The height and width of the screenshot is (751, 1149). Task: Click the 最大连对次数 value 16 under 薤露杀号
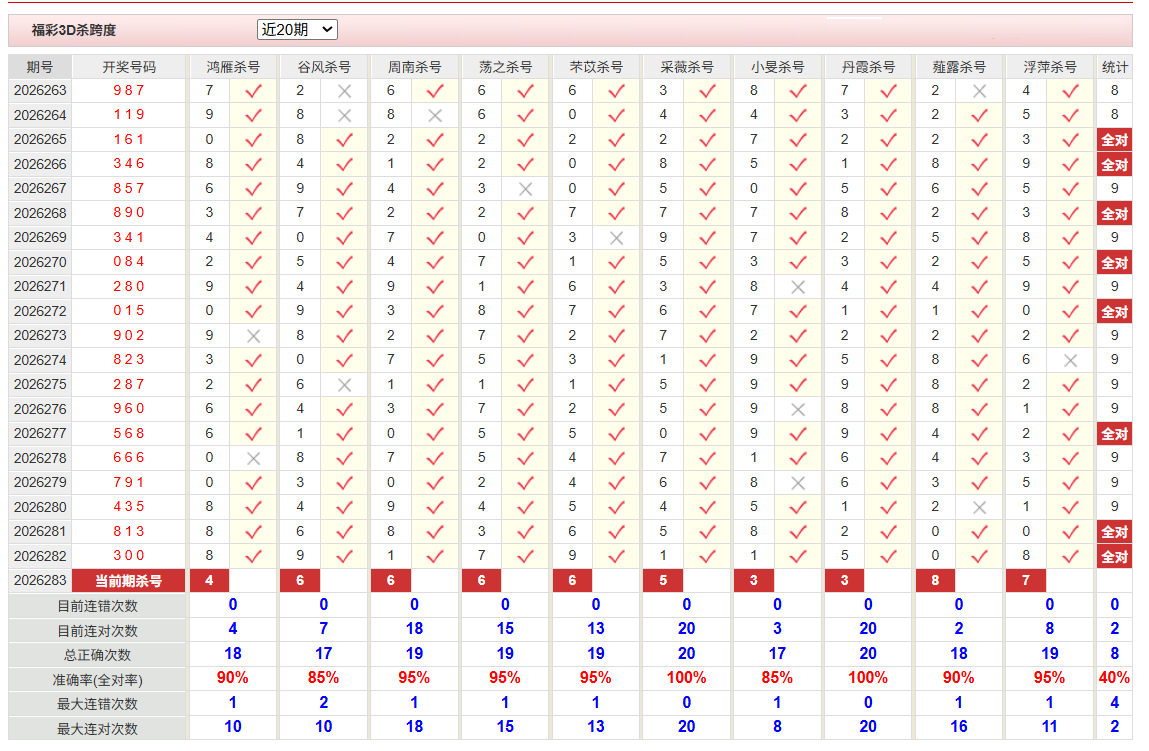click(959, 727)
